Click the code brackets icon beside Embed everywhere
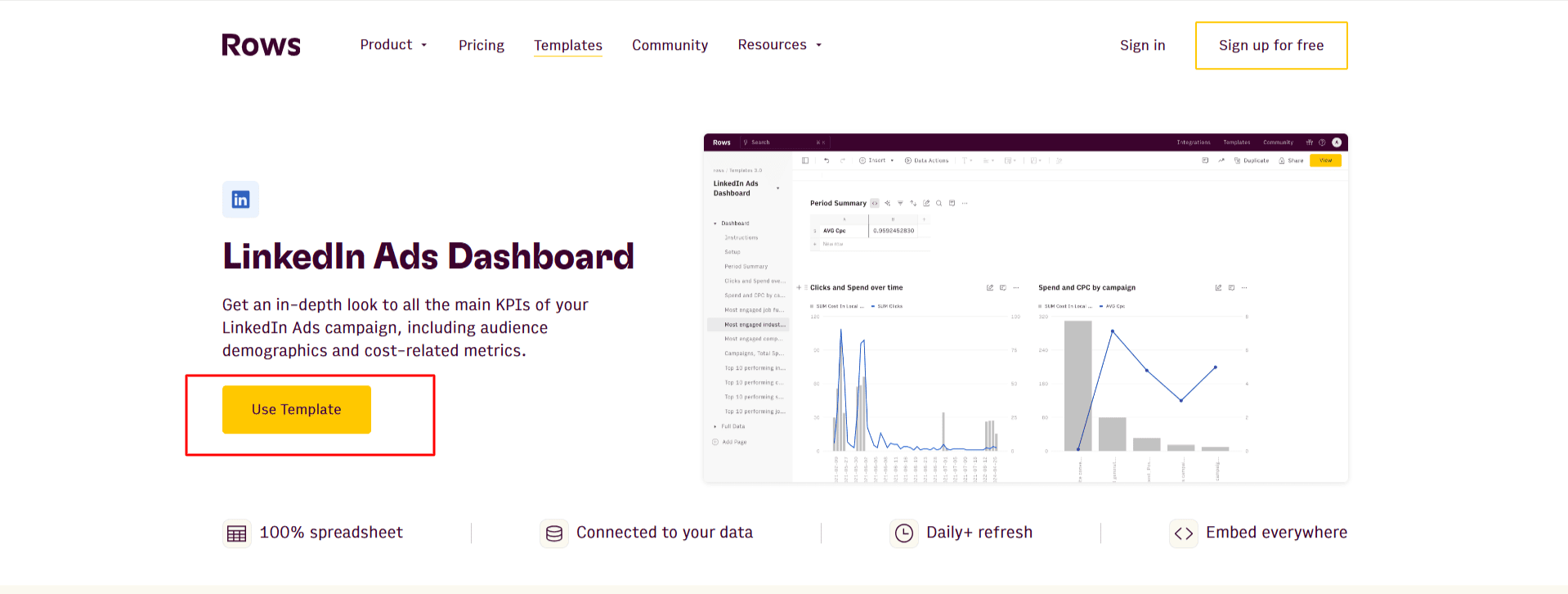This screenshot has width=1568, height=594. tap(1183, 533)
